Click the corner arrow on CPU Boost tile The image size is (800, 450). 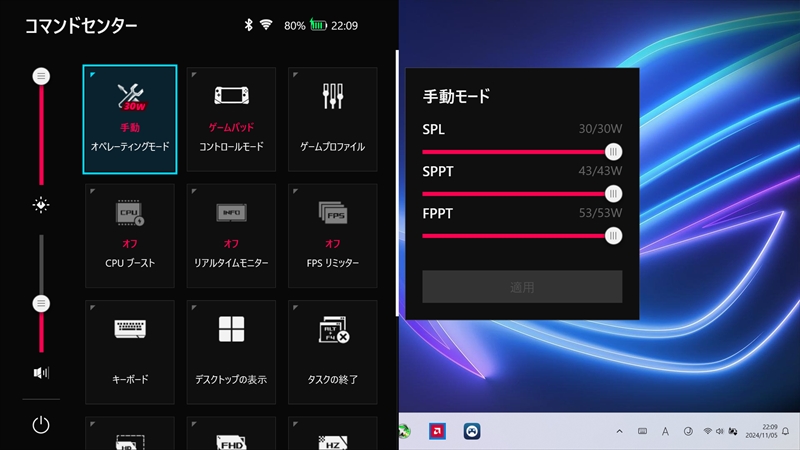pos(93,191)
